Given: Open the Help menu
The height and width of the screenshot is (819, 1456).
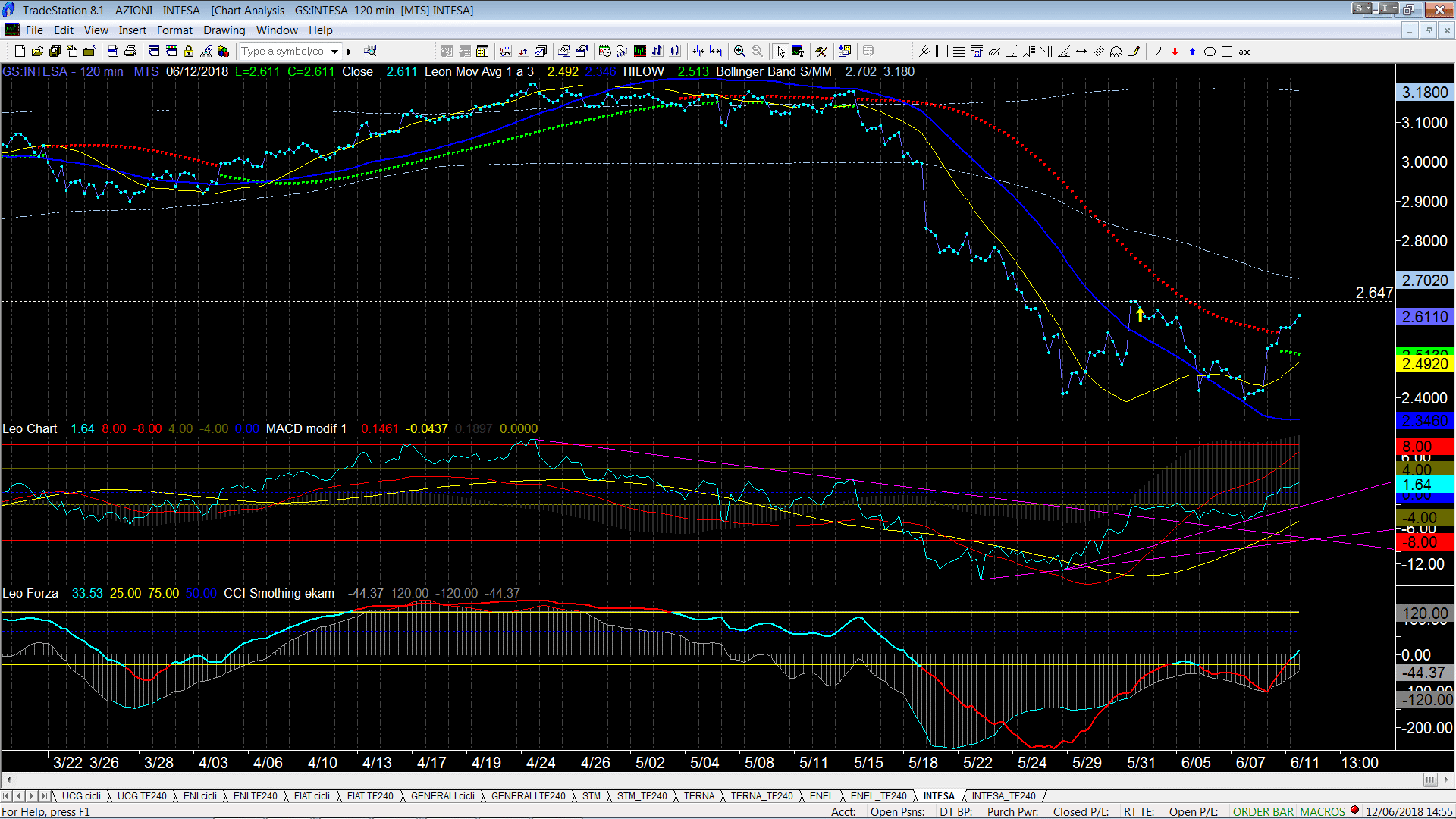Looking at the screenshot, I should click(320, 30).
